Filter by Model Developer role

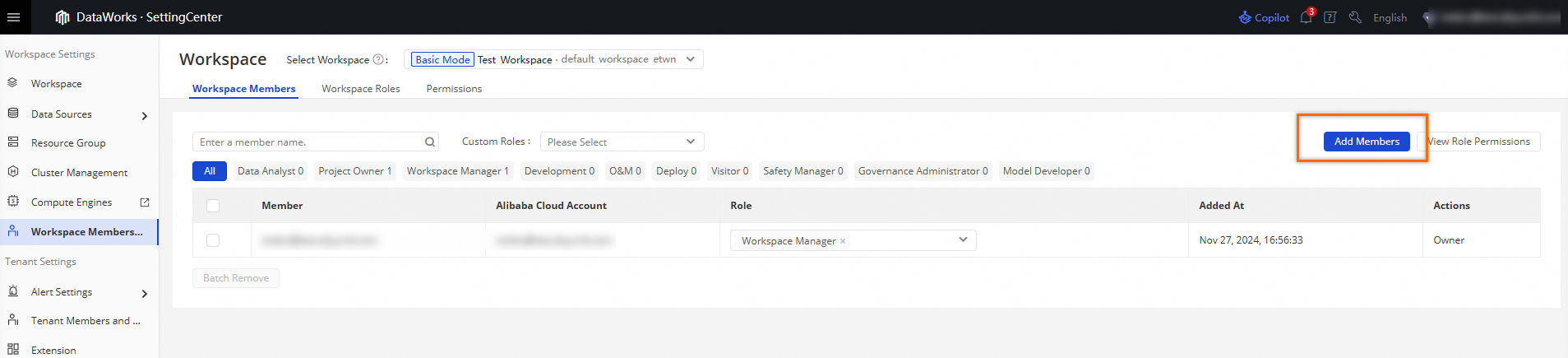pyautogui.click(x=1047, y=171)
